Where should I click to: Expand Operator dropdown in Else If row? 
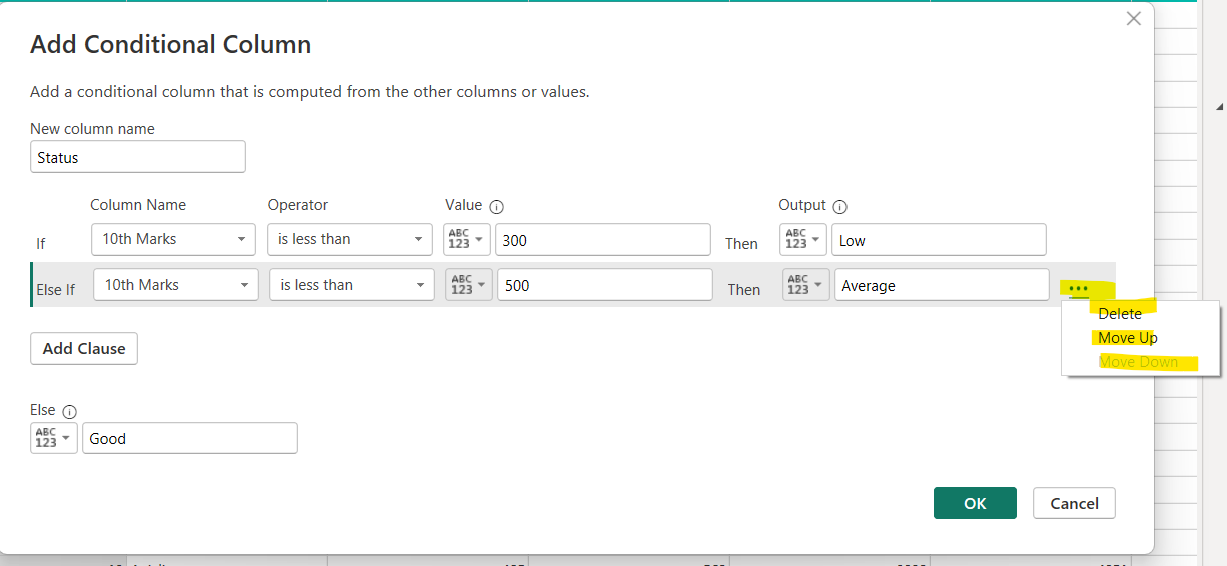(x=352, y=286)
